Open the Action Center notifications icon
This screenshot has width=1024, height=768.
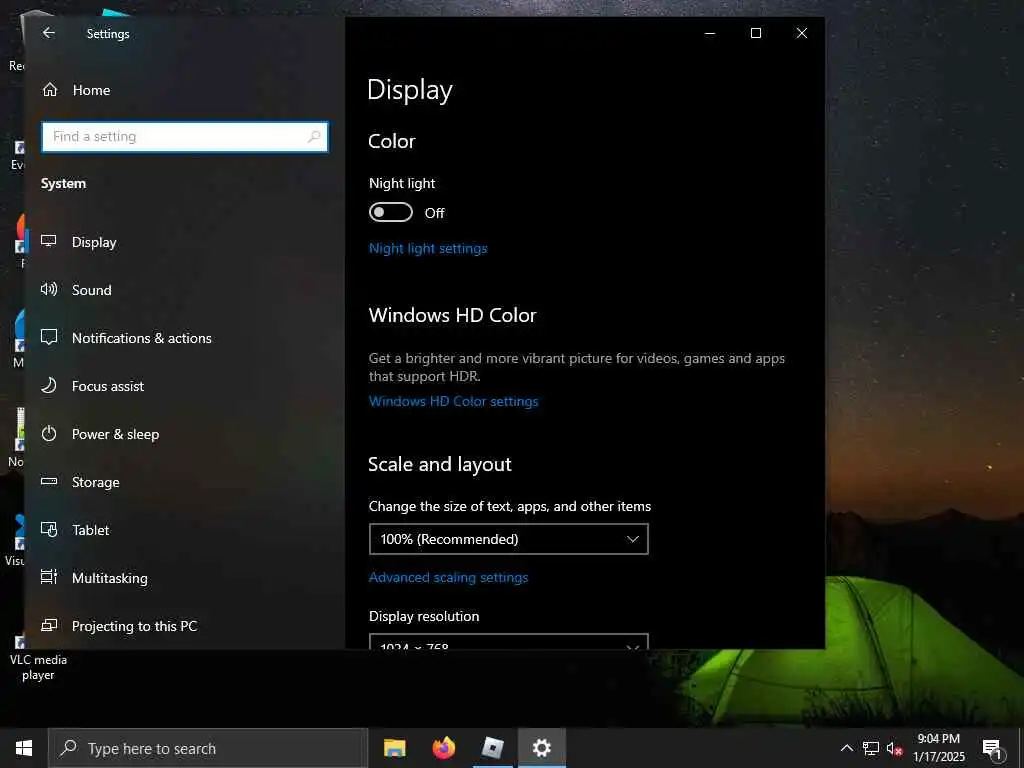click(x=992, y=748)
